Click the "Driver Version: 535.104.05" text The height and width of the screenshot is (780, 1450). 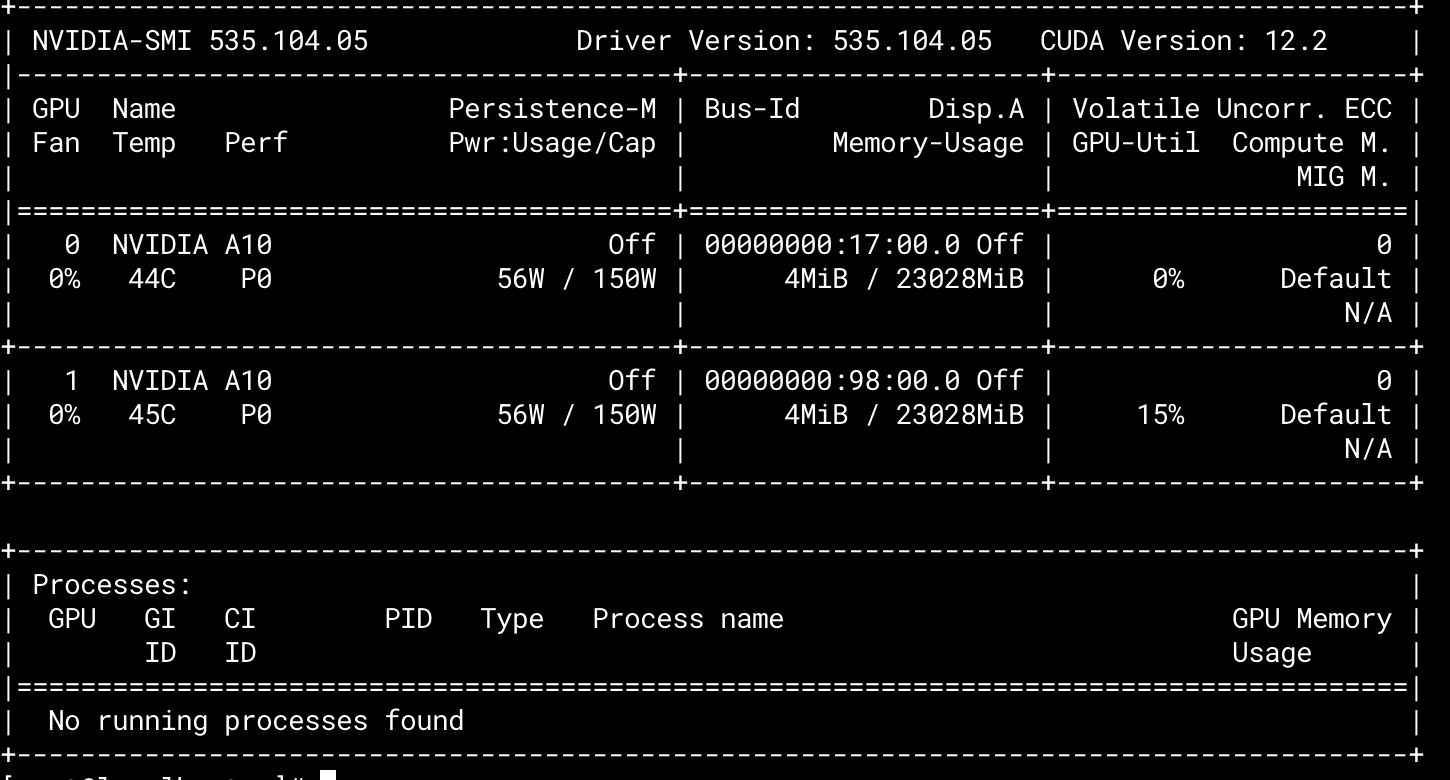pos(785,41)
